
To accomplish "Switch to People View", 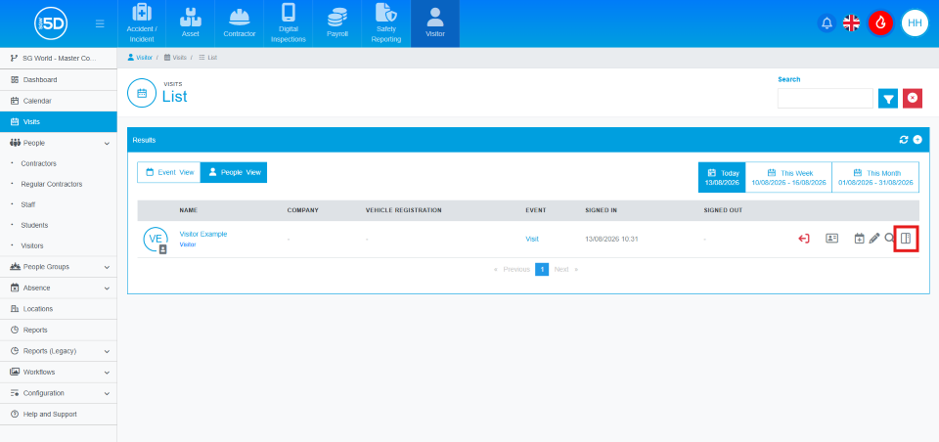I will click(x=234, y=172).
